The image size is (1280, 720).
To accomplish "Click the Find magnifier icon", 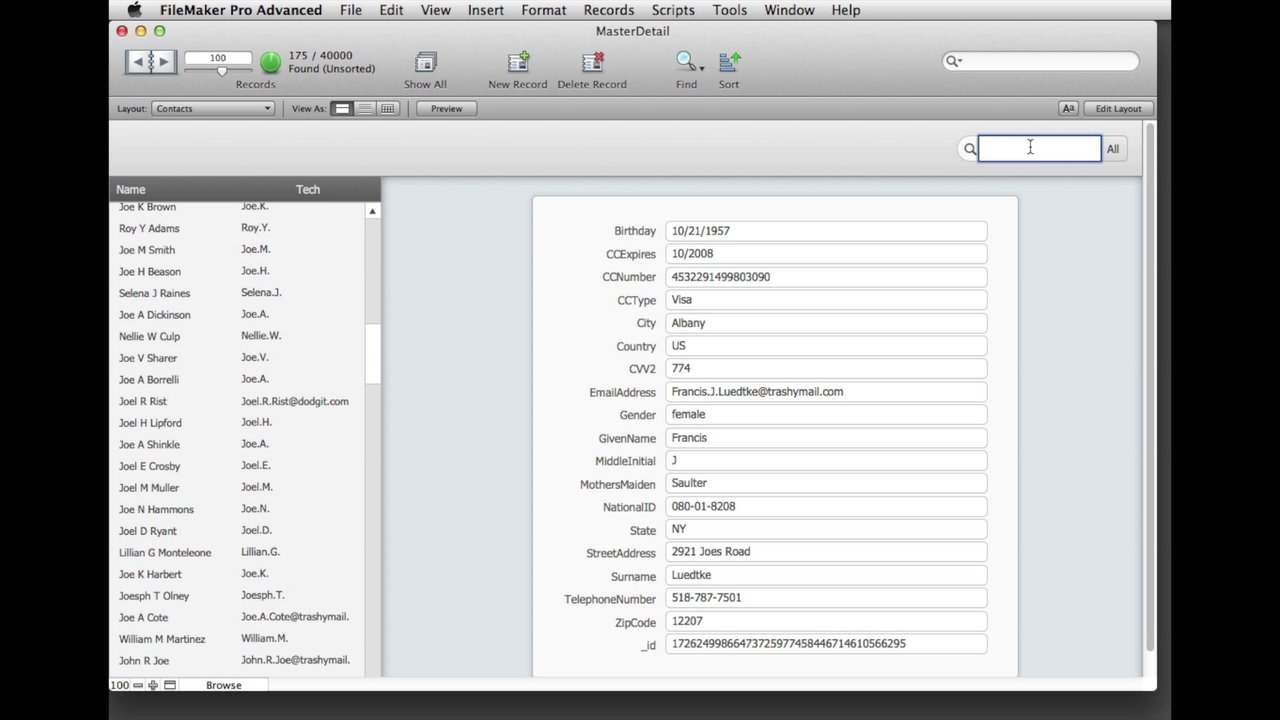I will click(x=685, y=62).
